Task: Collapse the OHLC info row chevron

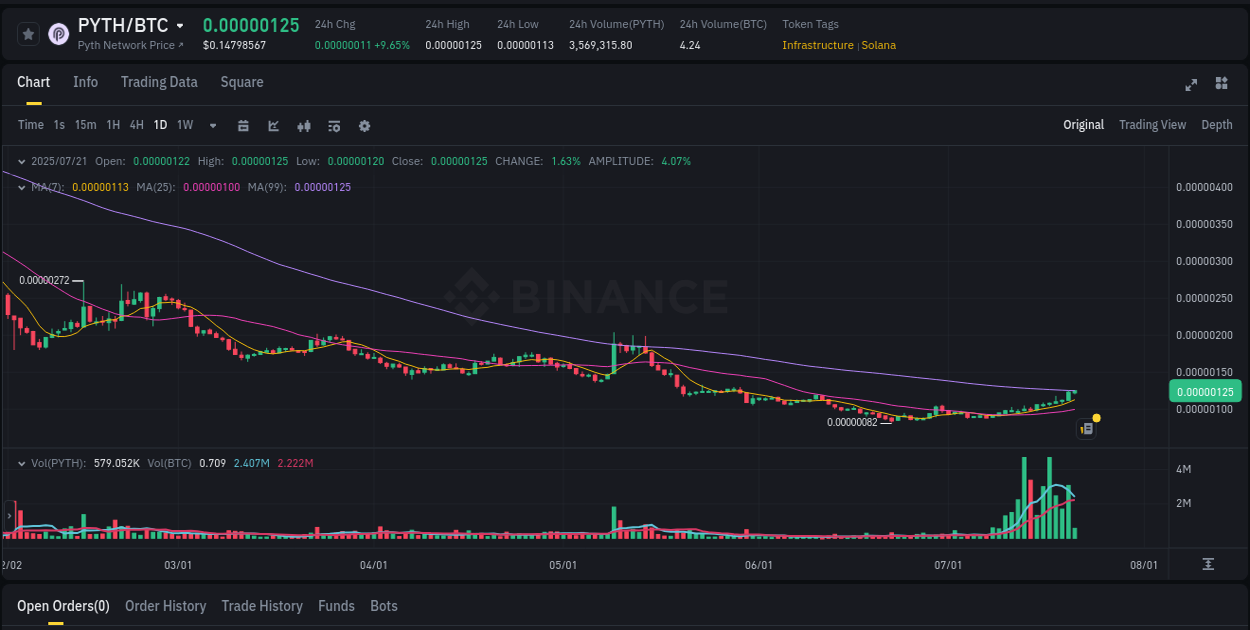Action: pos(20,160)
